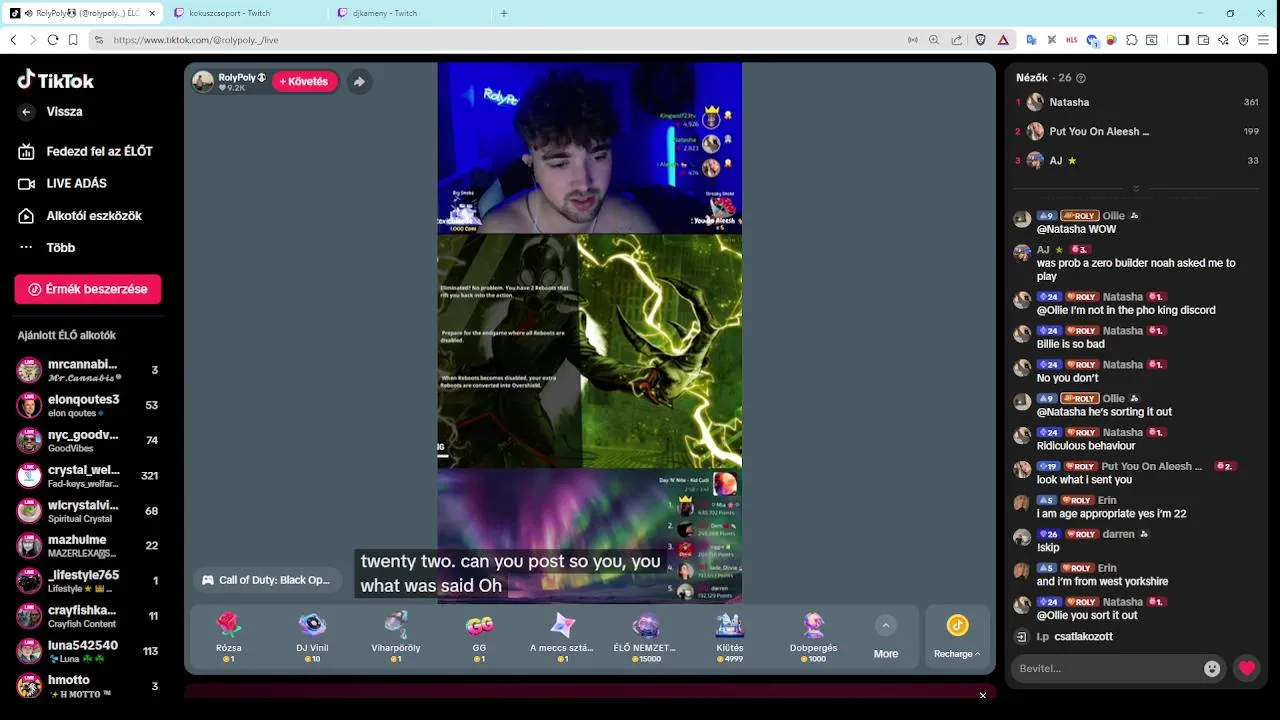The width and height of the screenshot is (1280, 720).
Task: Open crayfishka... recommended live
Action: point(88,615)
